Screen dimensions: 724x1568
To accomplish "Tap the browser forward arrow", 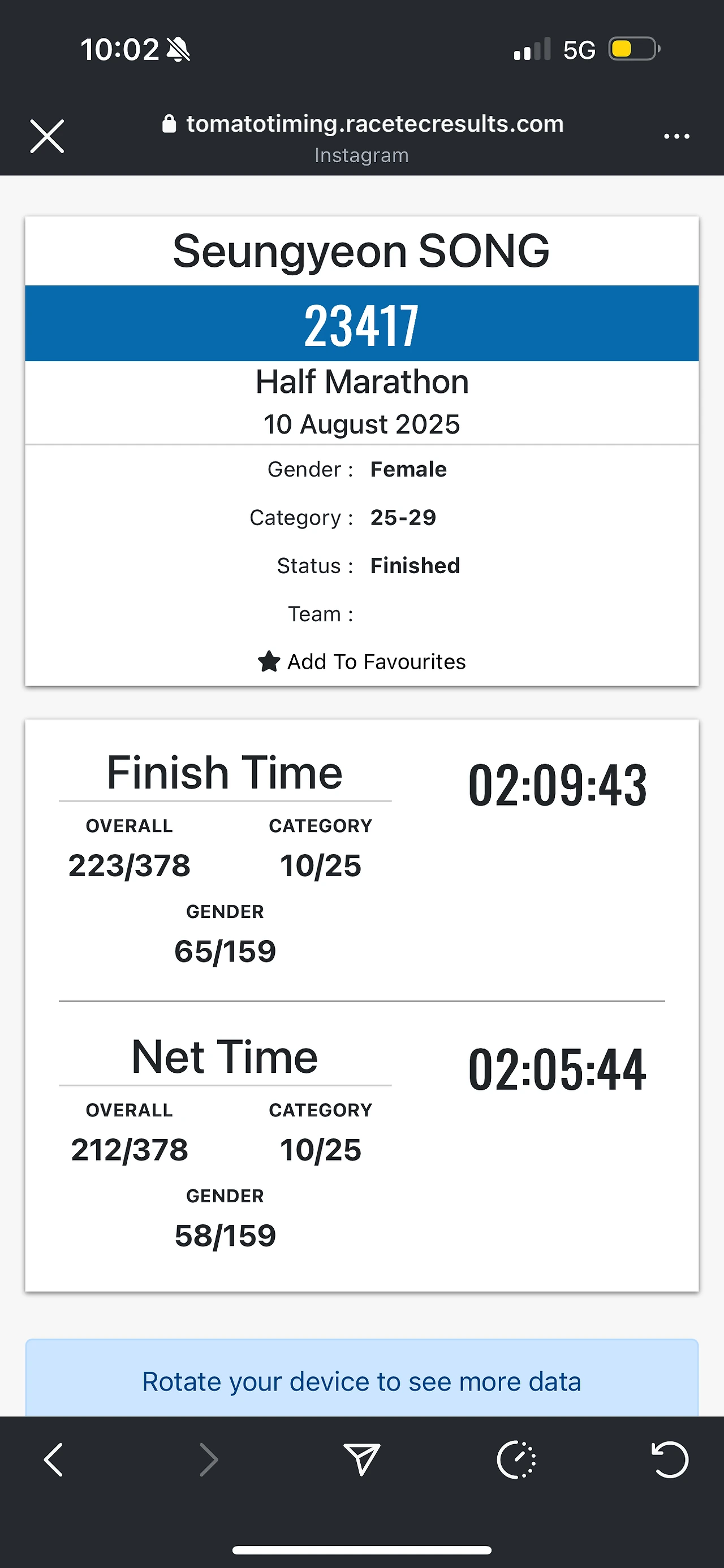I will point(208,1459).
